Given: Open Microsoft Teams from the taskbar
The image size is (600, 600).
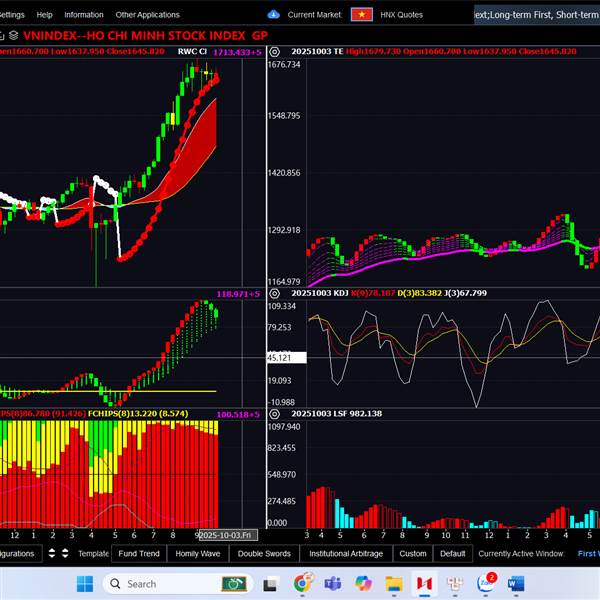Looking at the screenshot, I should (x=332, y=583).
